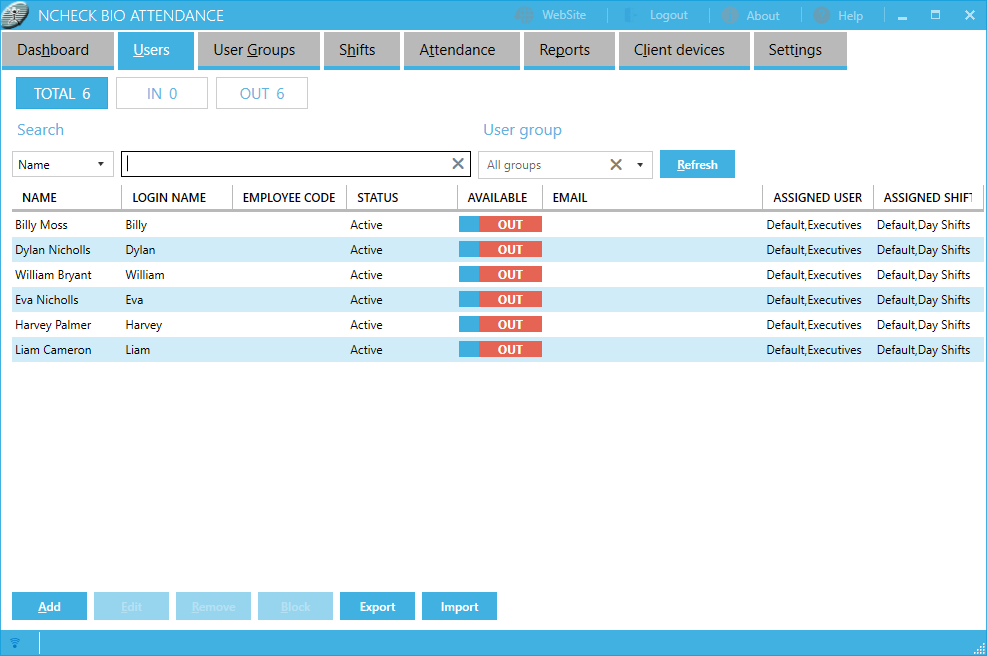This screenshot has width=987, height=656.
Task: Expand the All groups dropdown arrow
Action: coord(640,165)
